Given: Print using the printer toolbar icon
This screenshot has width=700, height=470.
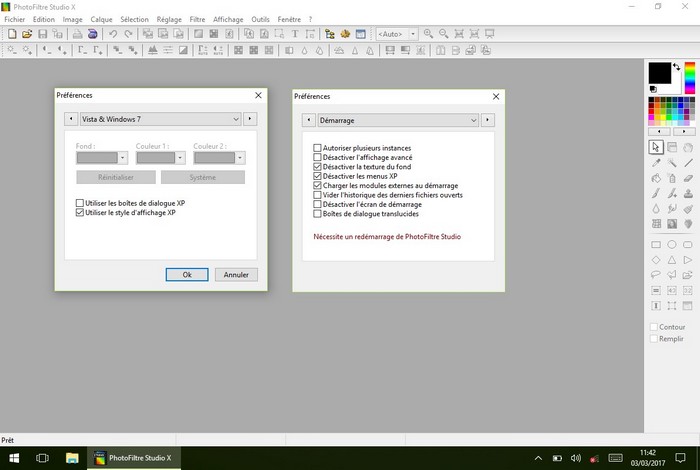Looking at the screenshot, I should (77, 34).
